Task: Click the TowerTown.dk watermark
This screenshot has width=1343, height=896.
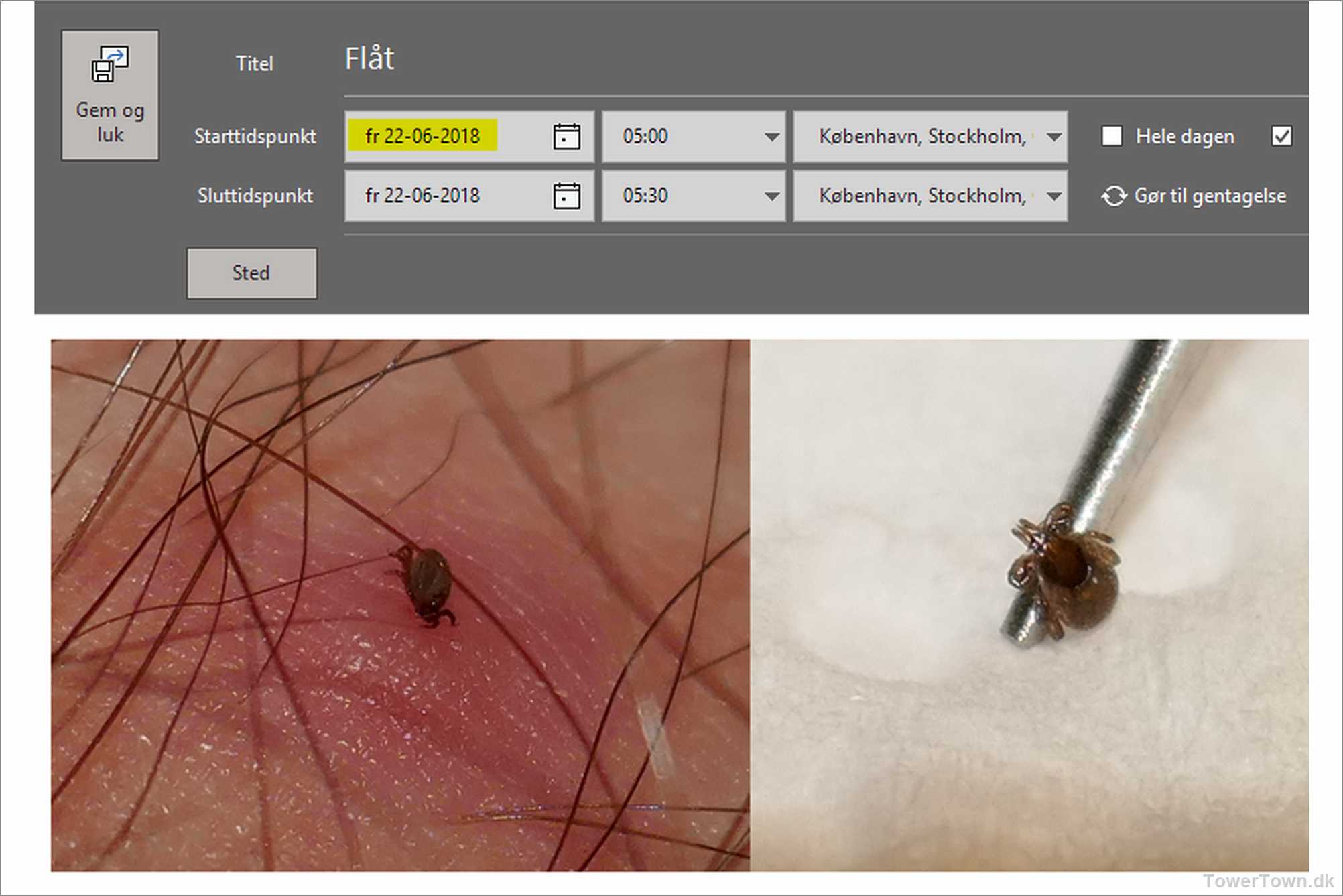Action: 1268,880
